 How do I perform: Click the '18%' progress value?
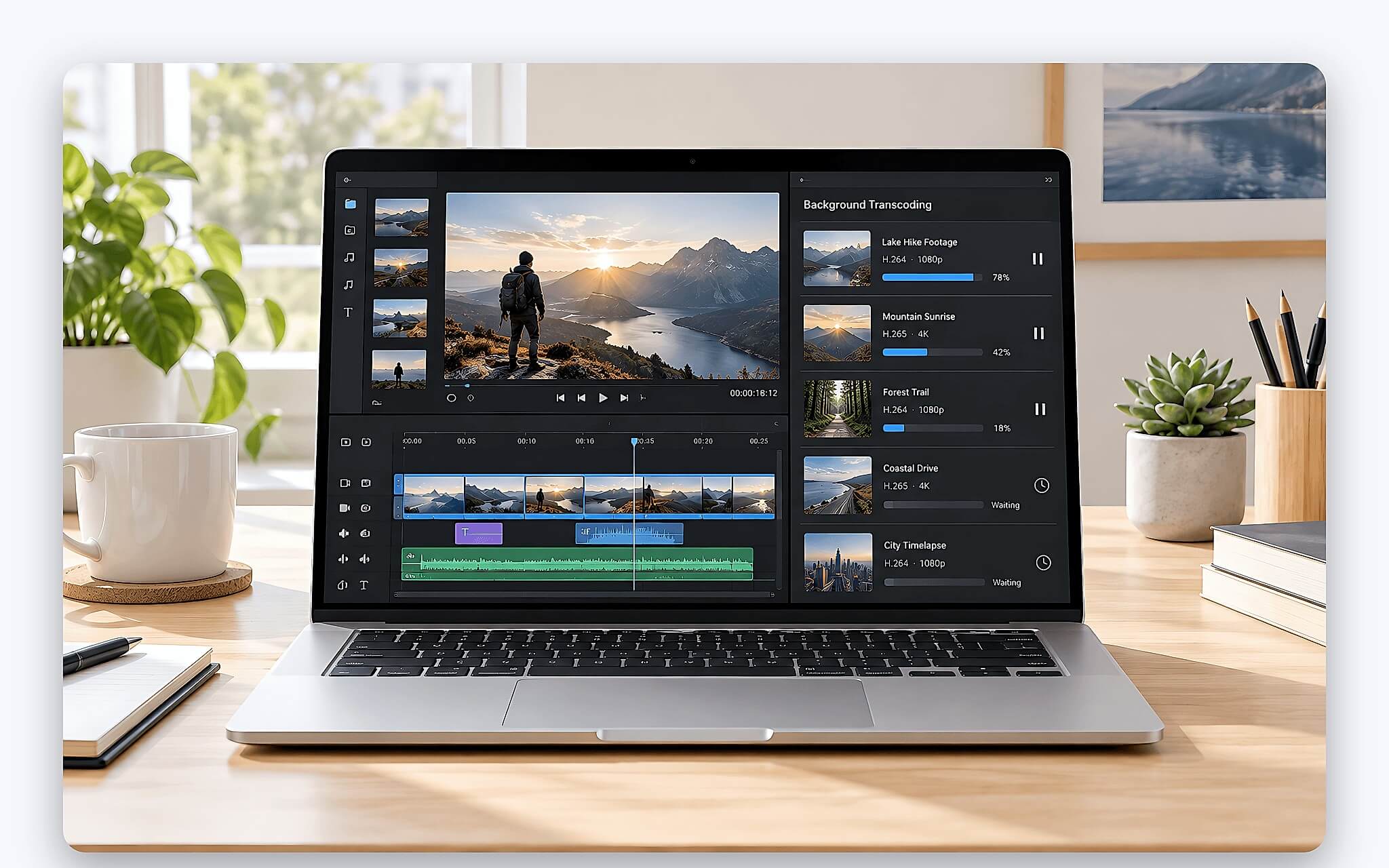(1002, 429)
